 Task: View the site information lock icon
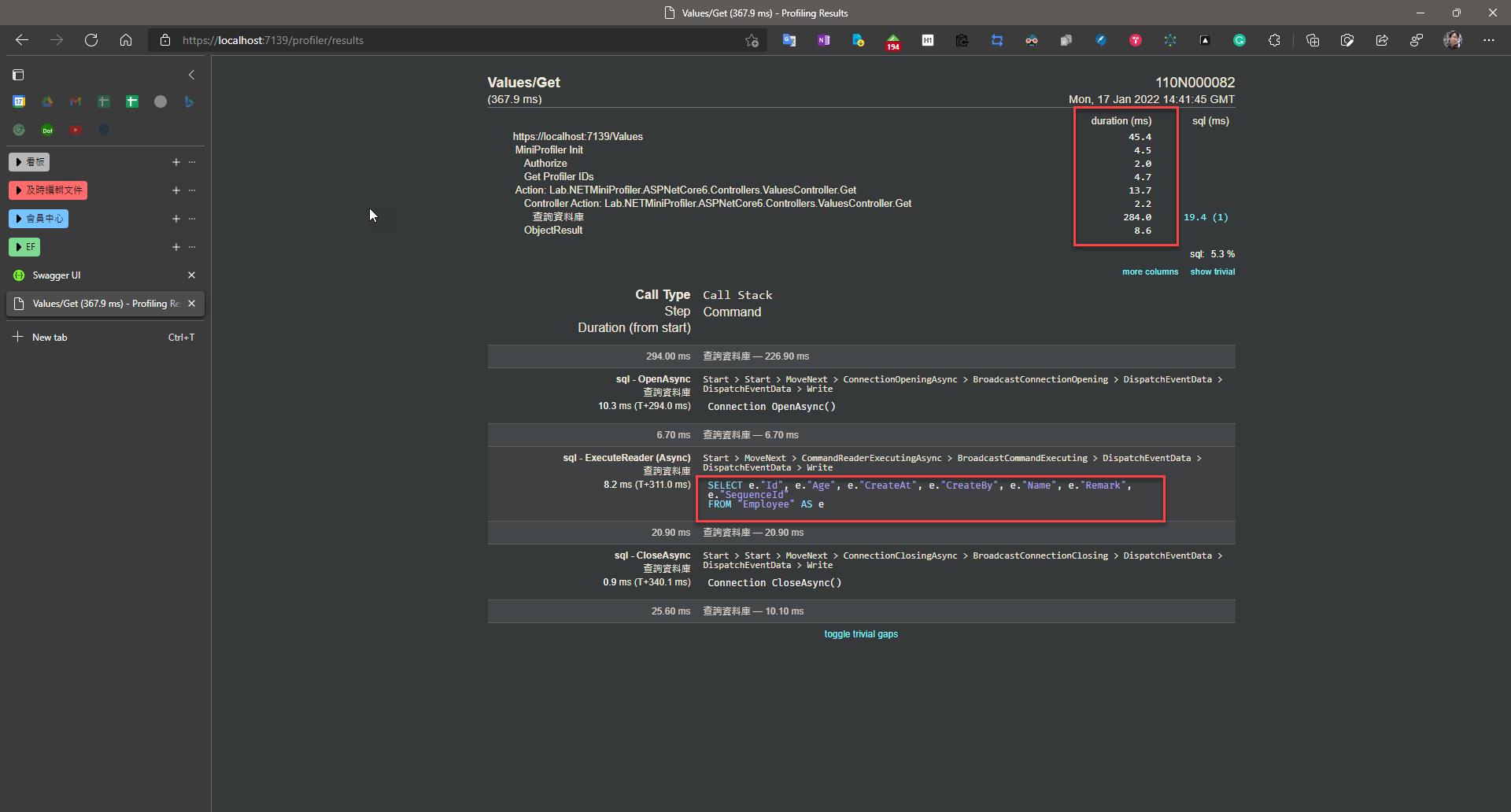pyautogui.click(x=165, y=40)
